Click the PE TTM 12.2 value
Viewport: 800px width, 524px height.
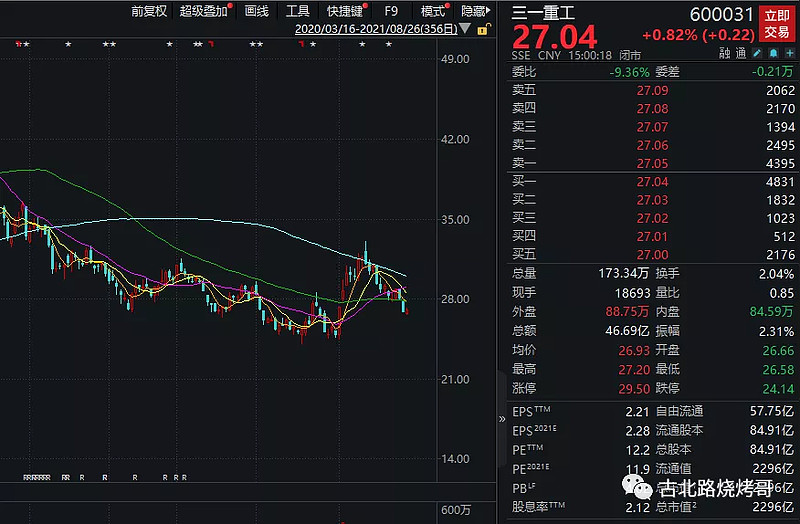637,450
